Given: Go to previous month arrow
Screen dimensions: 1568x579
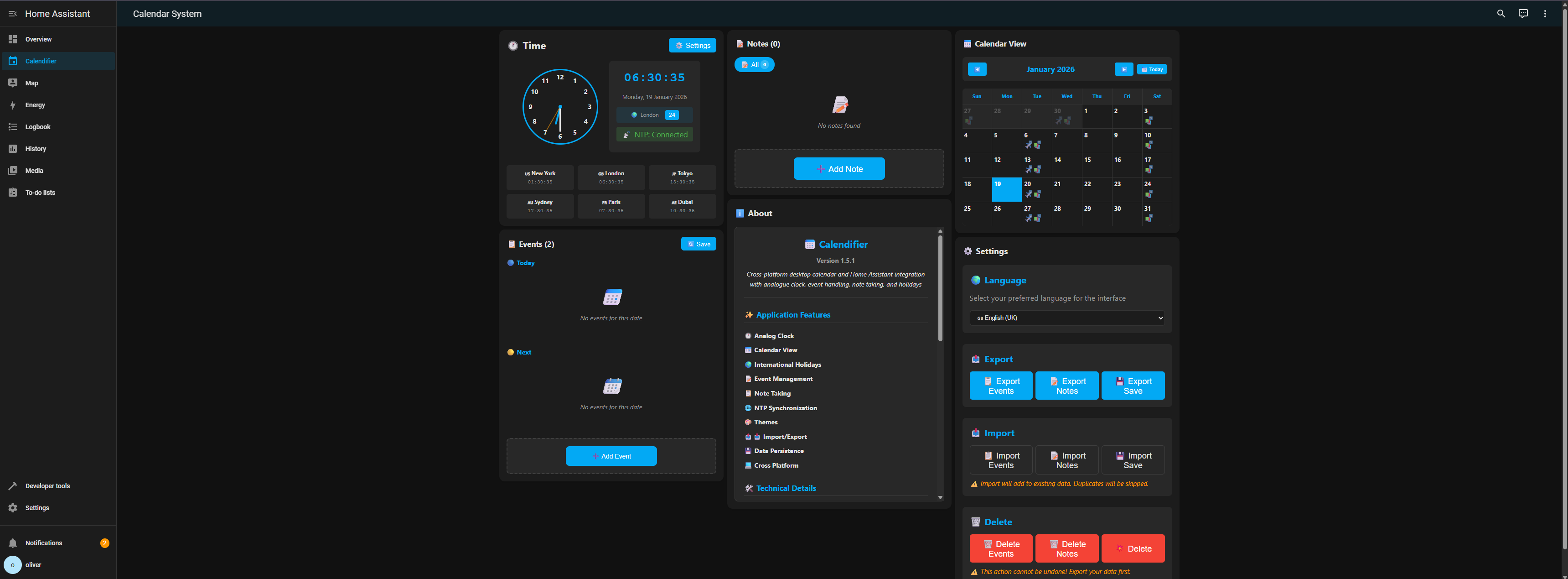Looking at the screenshot, I should pos(976,69).
